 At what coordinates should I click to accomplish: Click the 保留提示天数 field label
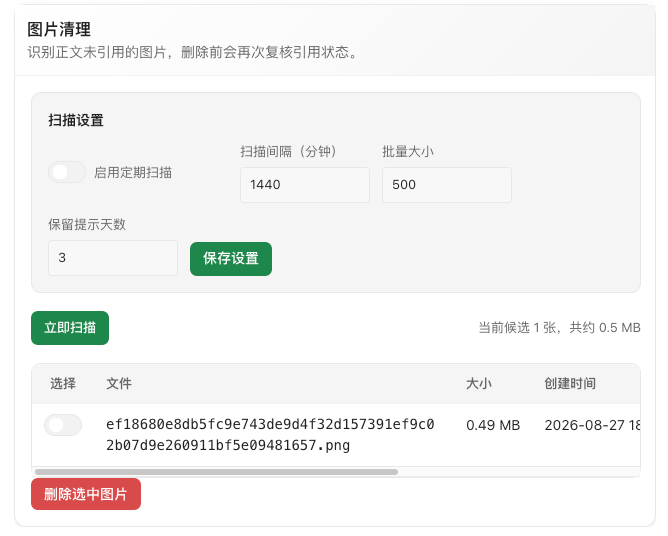pyautogui.click(x=87, y=224)
